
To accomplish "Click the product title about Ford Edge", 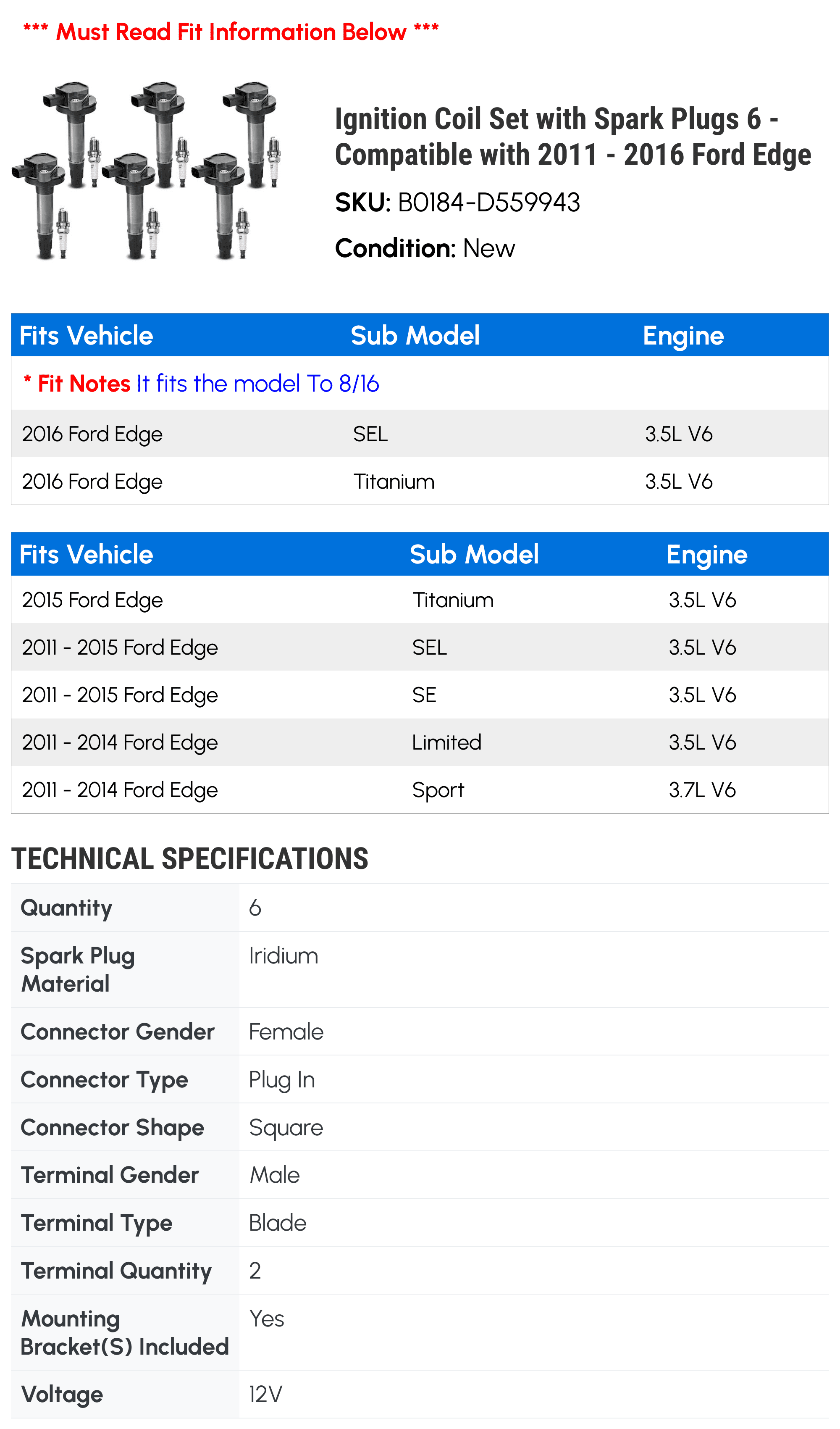I will pyautogui.click(x=573, y=137).
